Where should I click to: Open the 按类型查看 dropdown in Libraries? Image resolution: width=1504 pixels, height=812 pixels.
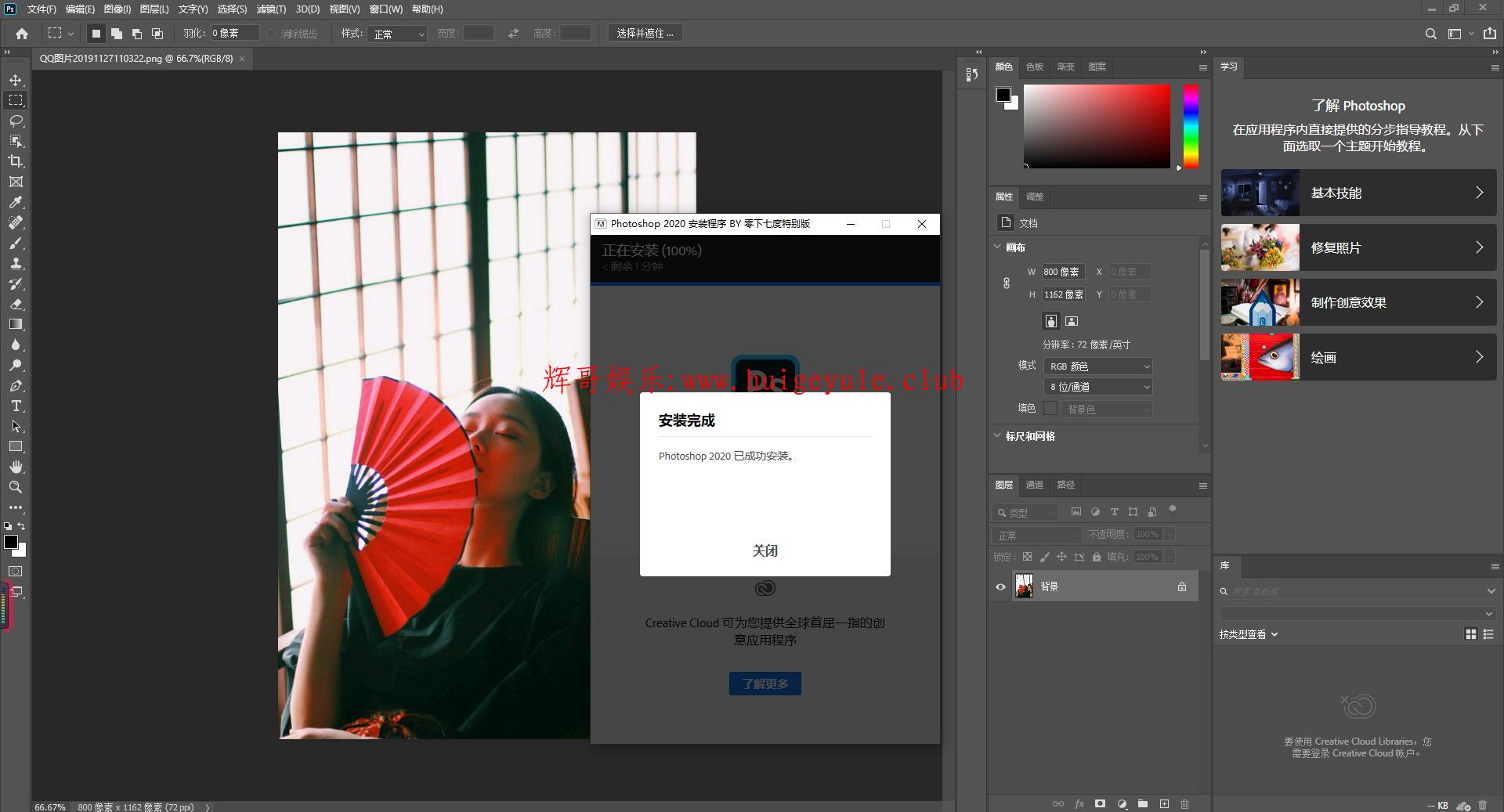click(1249, 634)
